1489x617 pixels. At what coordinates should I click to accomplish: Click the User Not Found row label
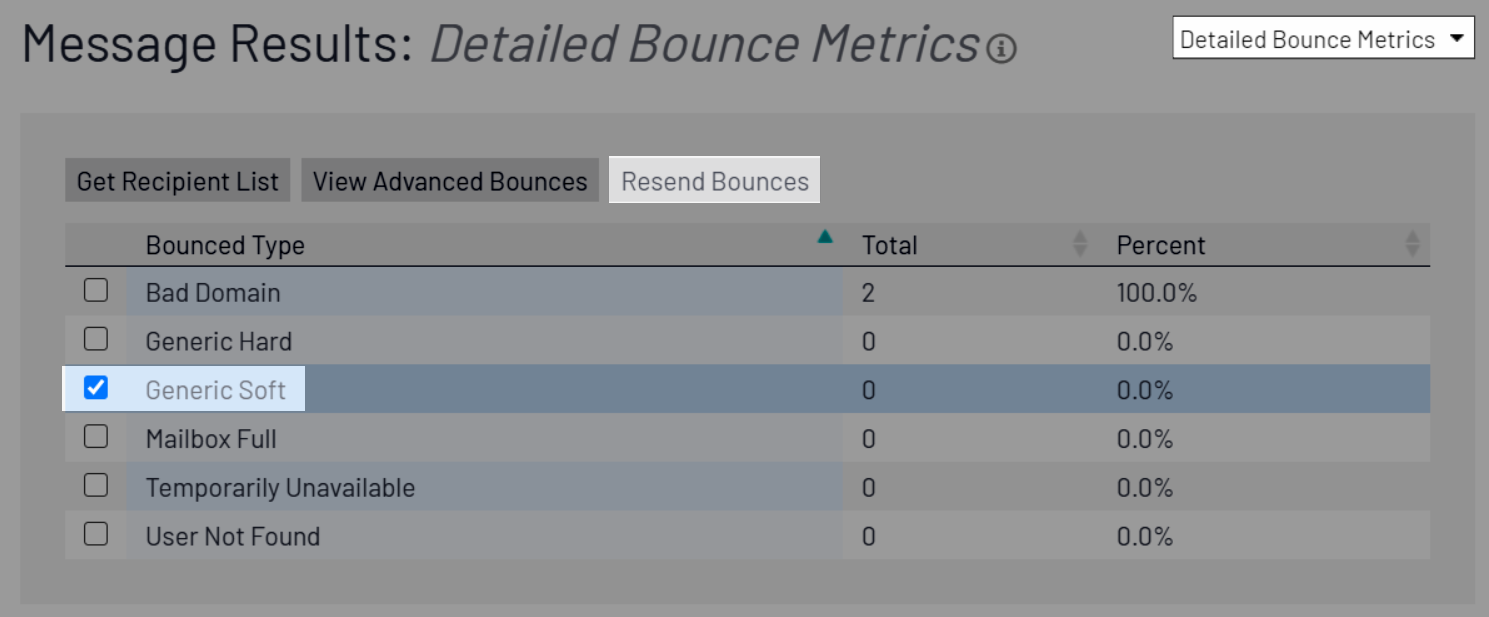click(x=233, y=537)
